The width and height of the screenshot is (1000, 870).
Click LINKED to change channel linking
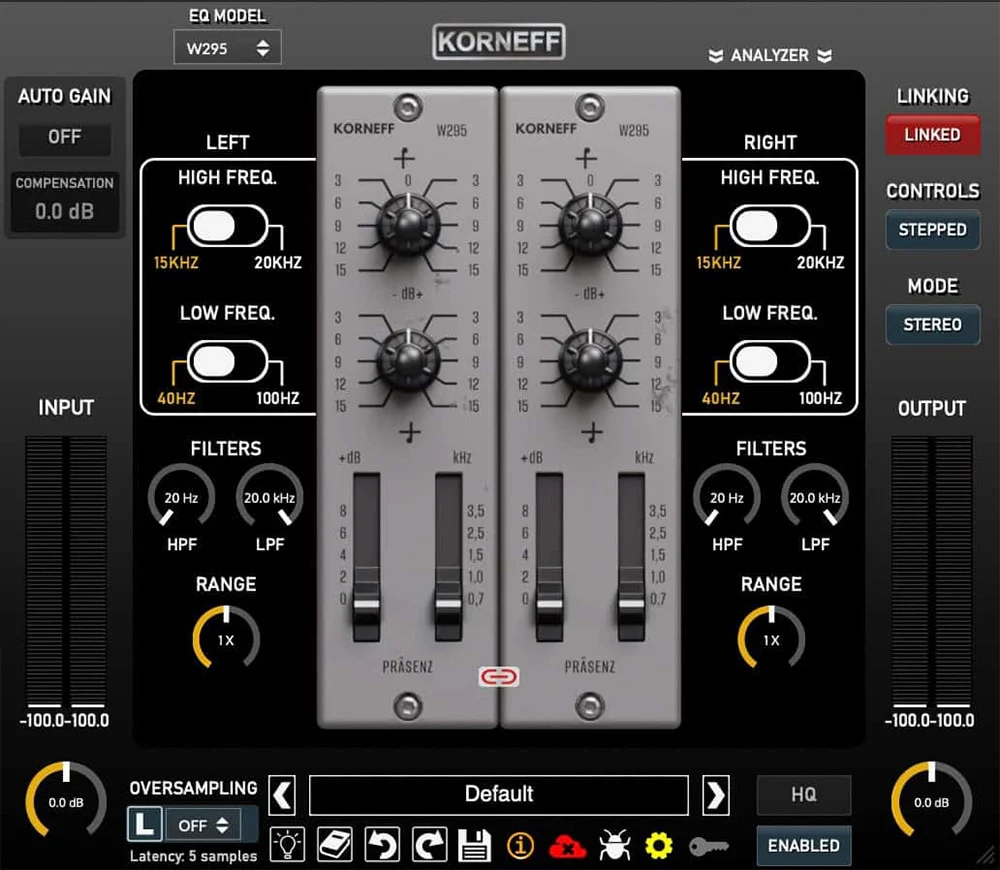[x=932, y=135]
